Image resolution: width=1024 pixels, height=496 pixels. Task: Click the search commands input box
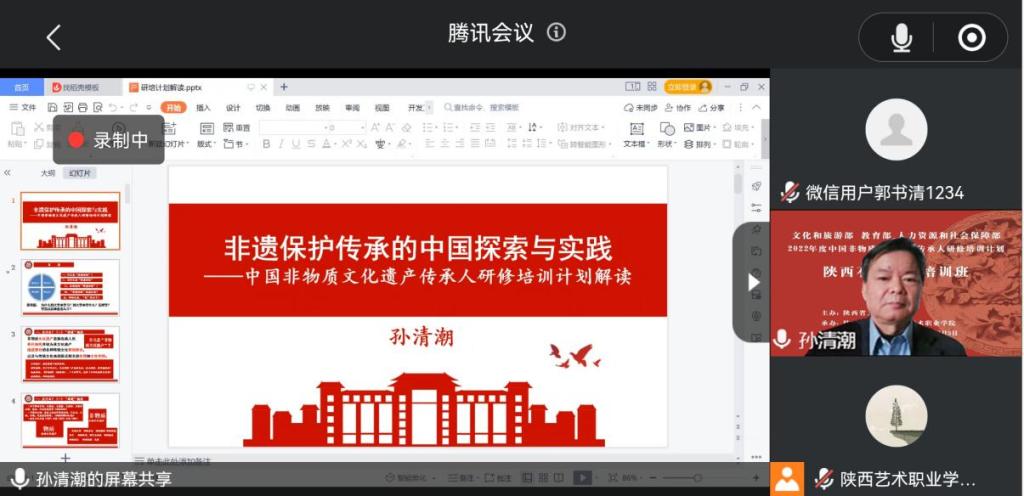[x=488, y=108]
